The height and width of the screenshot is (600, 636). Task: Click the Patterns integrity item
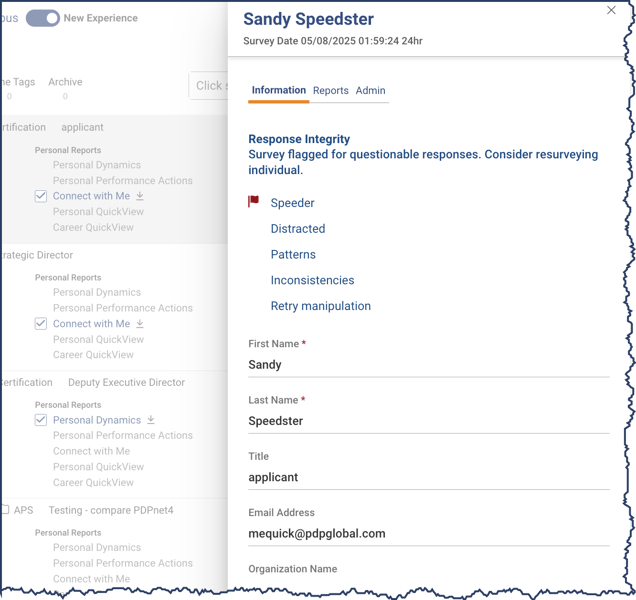pyautogui.click(x=293, y=254)
